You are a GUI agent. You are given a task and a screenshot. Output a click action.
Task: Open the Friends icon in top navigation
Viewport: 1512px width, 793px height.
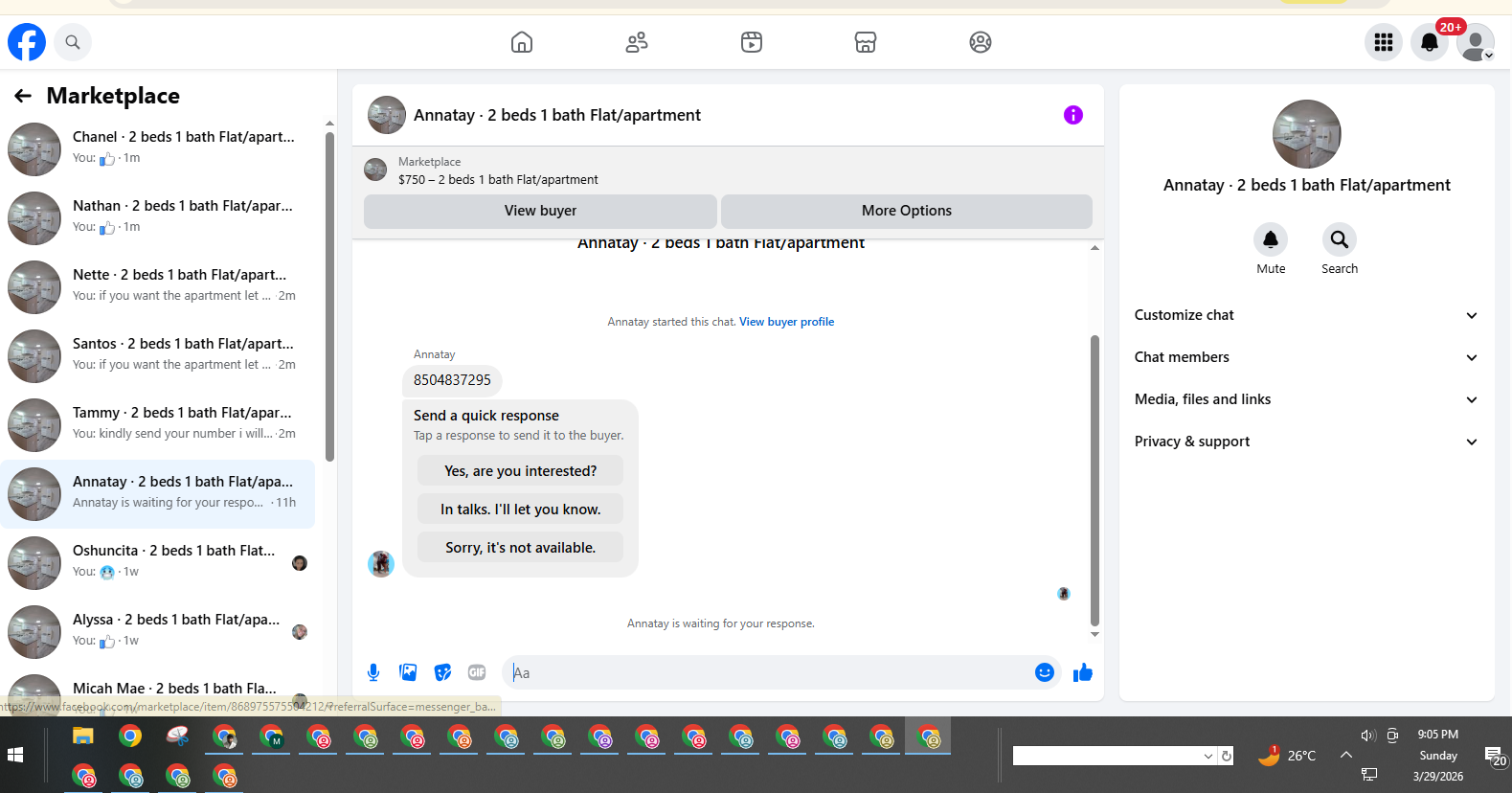[637, 42]
